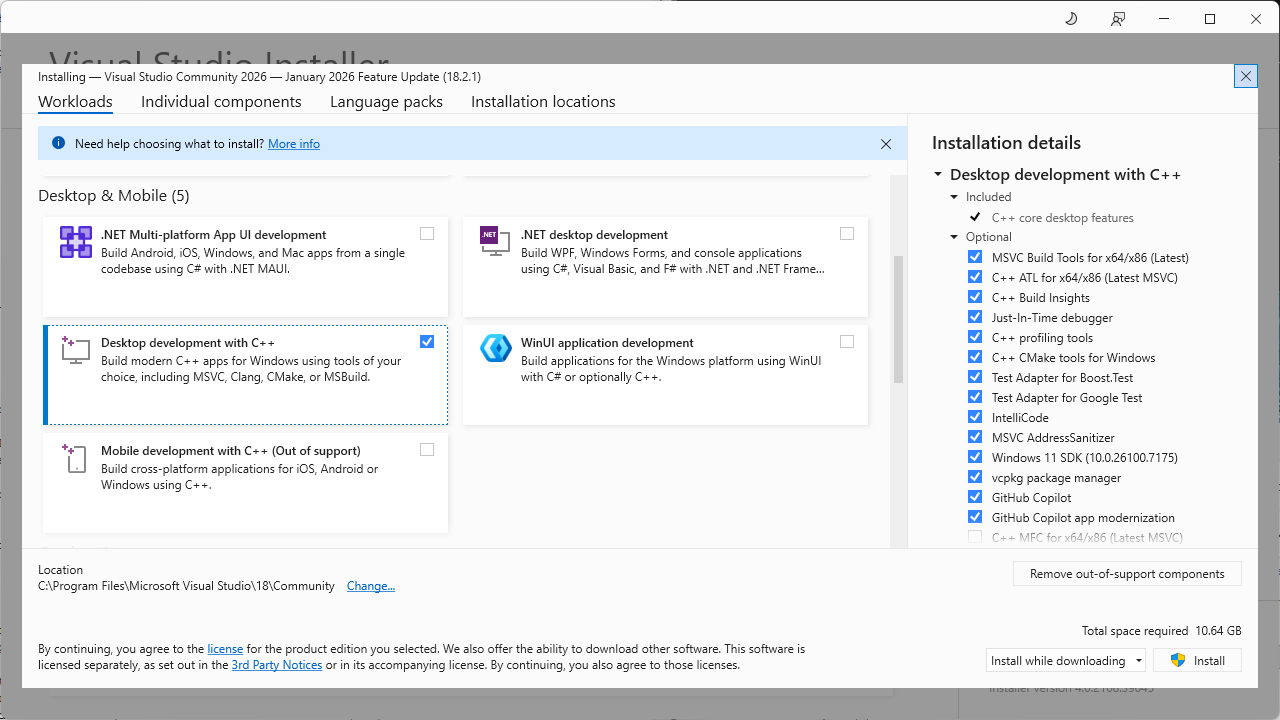Check Mobile development with C++ workload
Viewport: 1280px width, 720px height.
(427, 450)
